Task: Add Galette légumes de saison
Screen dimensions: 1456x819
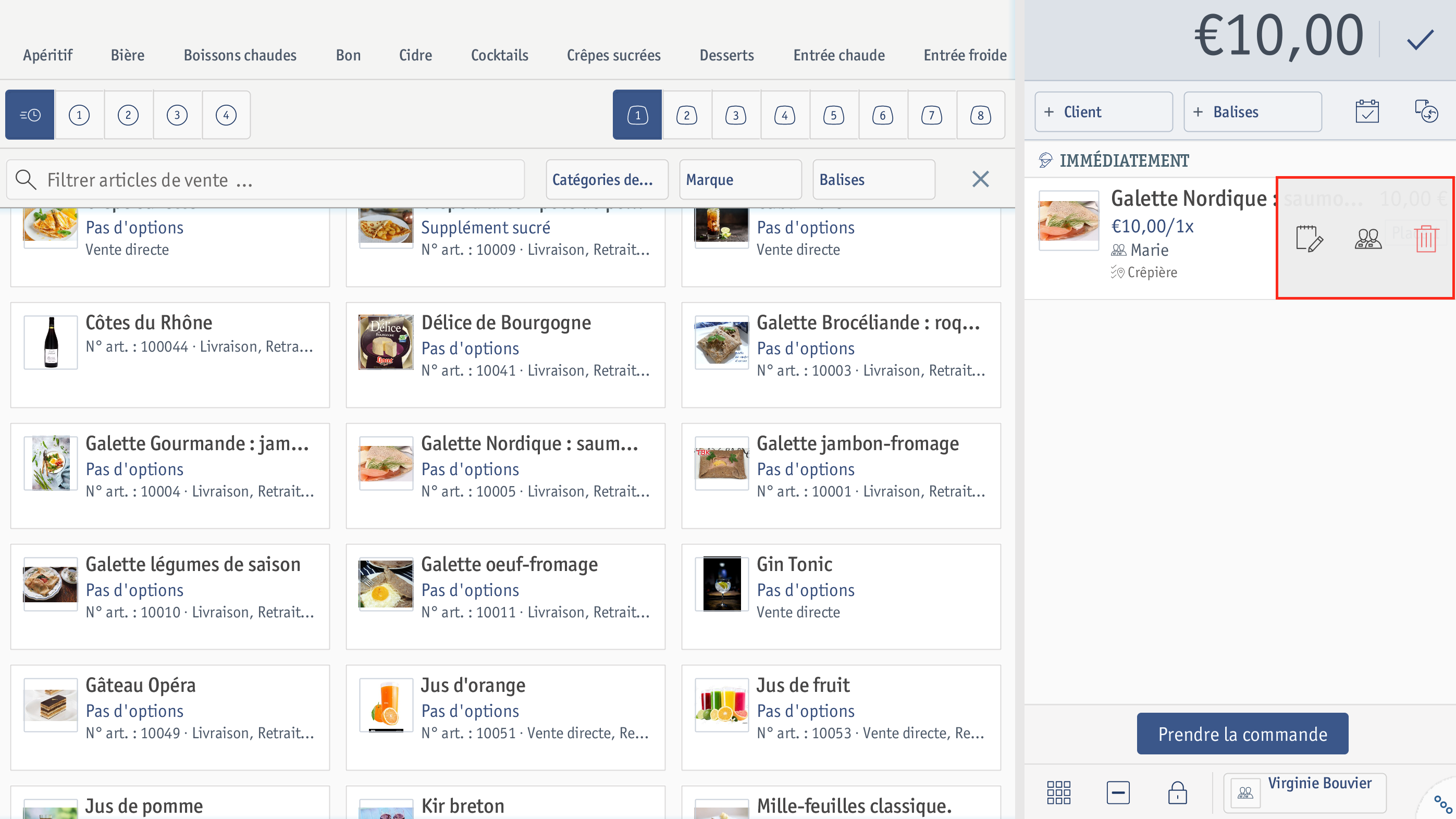Action: tap(170, 597)
